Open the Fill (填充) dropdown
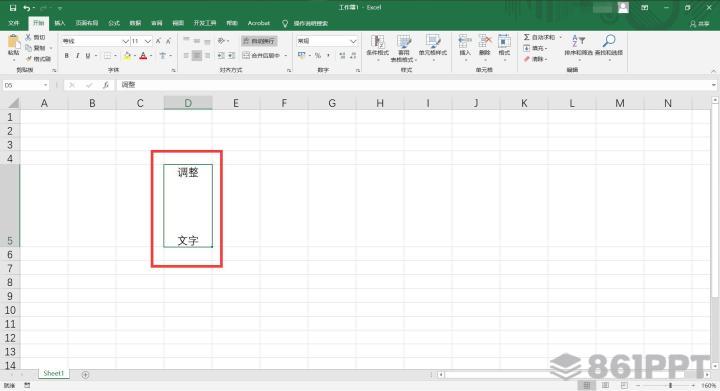The image size is (720, 391). (x=535, y=48)
